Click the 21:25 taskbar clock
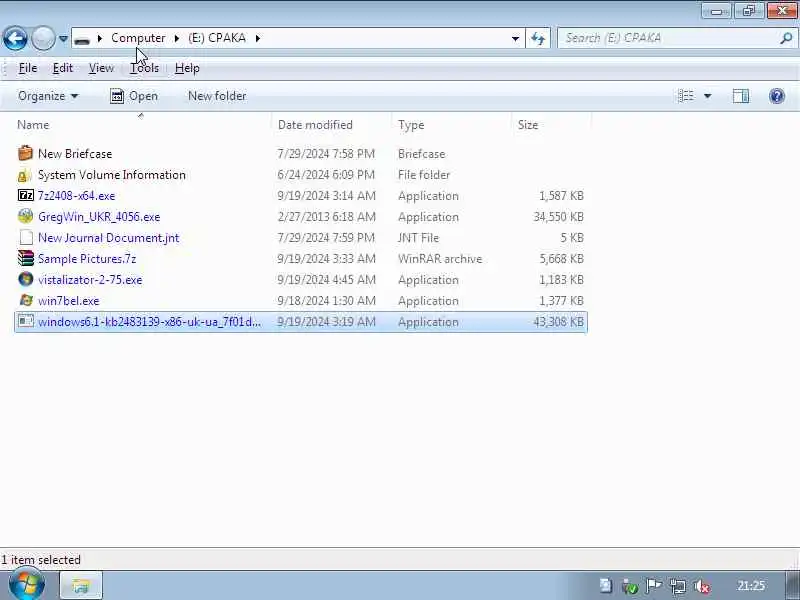Image resolution: width=800 pixels, height=600 pixels. [751, 586]
